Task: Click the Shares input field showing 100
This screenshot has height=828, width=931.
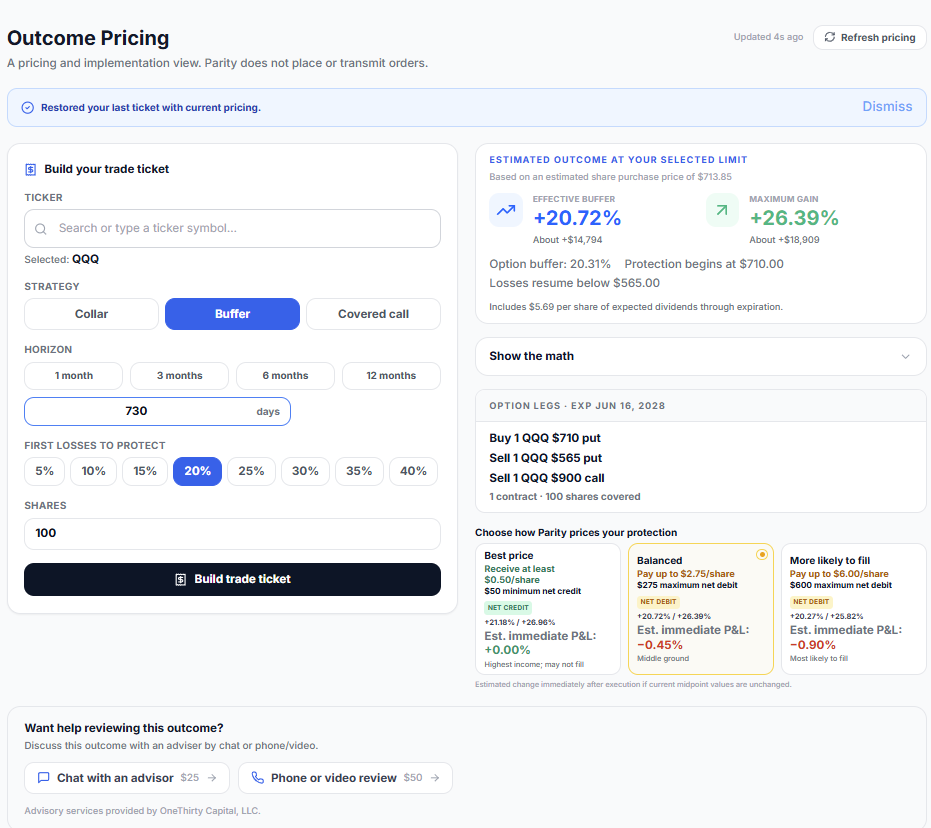Action: 232,534
